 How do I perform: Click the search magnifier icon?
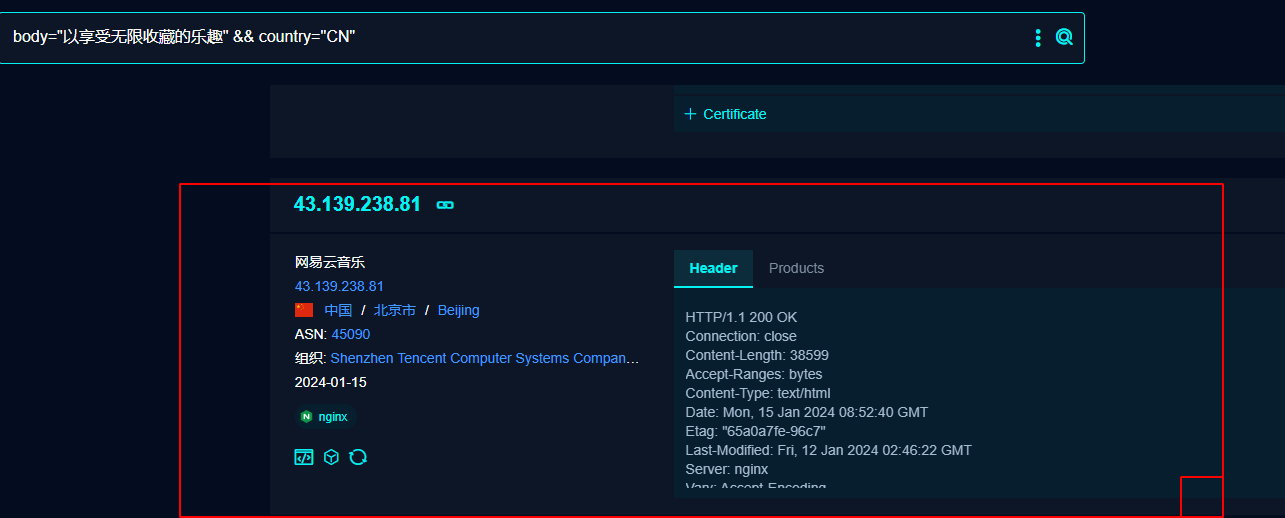point(1064,37)
